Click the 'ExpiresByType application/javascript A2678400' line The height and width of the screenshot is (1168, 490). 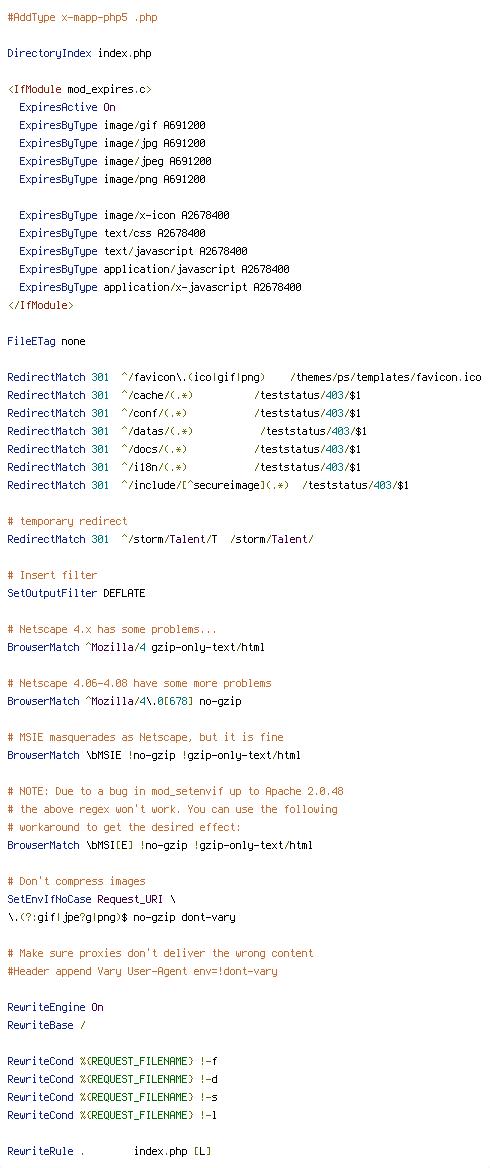pos(154,269)
